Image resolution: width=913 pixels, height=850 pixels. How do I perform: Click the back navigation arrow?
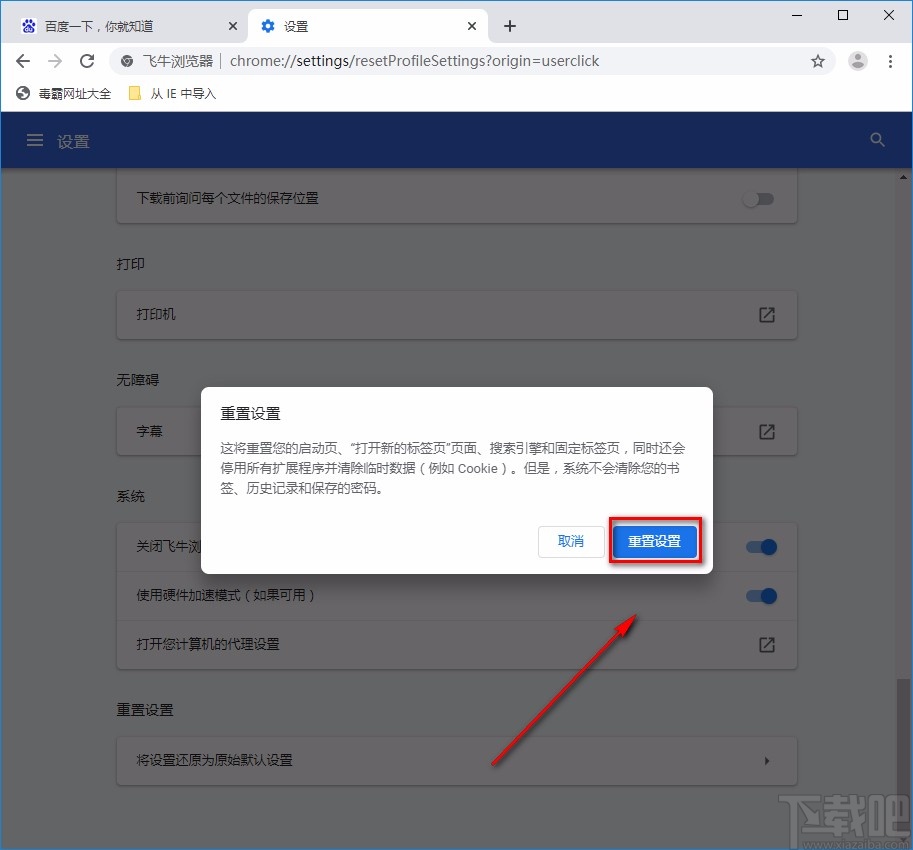click(x=22, y=61)
